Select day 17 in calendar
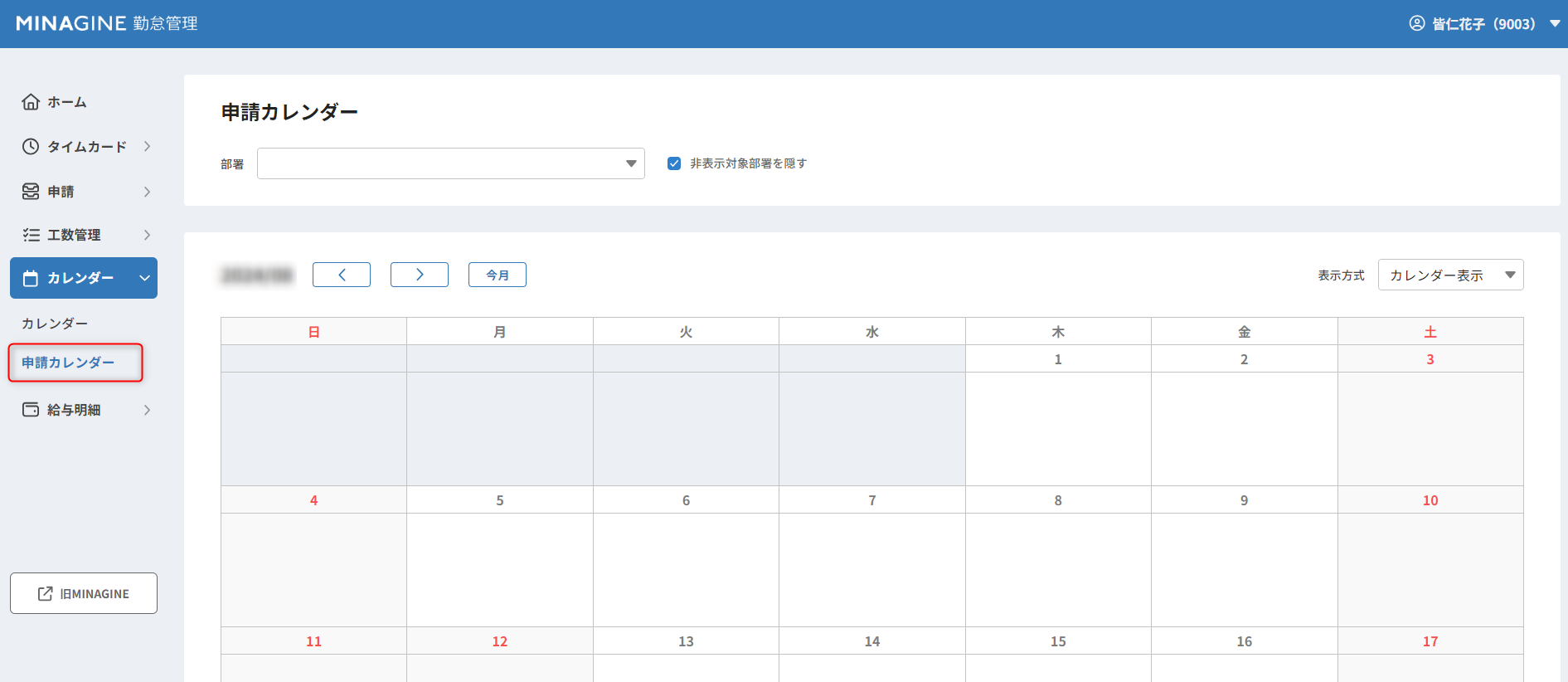The width and height of the screenshot is (1568, 682). tap(1430, 641)
